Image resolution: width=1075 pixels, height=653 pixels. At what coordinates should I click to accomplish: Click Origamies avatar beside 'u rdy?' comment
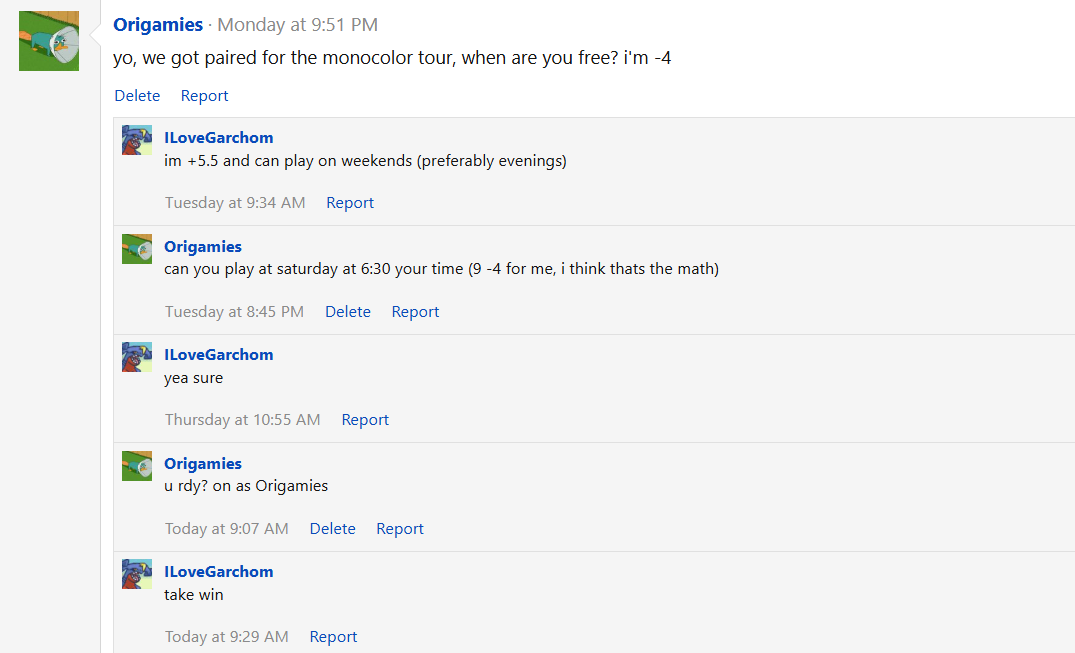137,466
